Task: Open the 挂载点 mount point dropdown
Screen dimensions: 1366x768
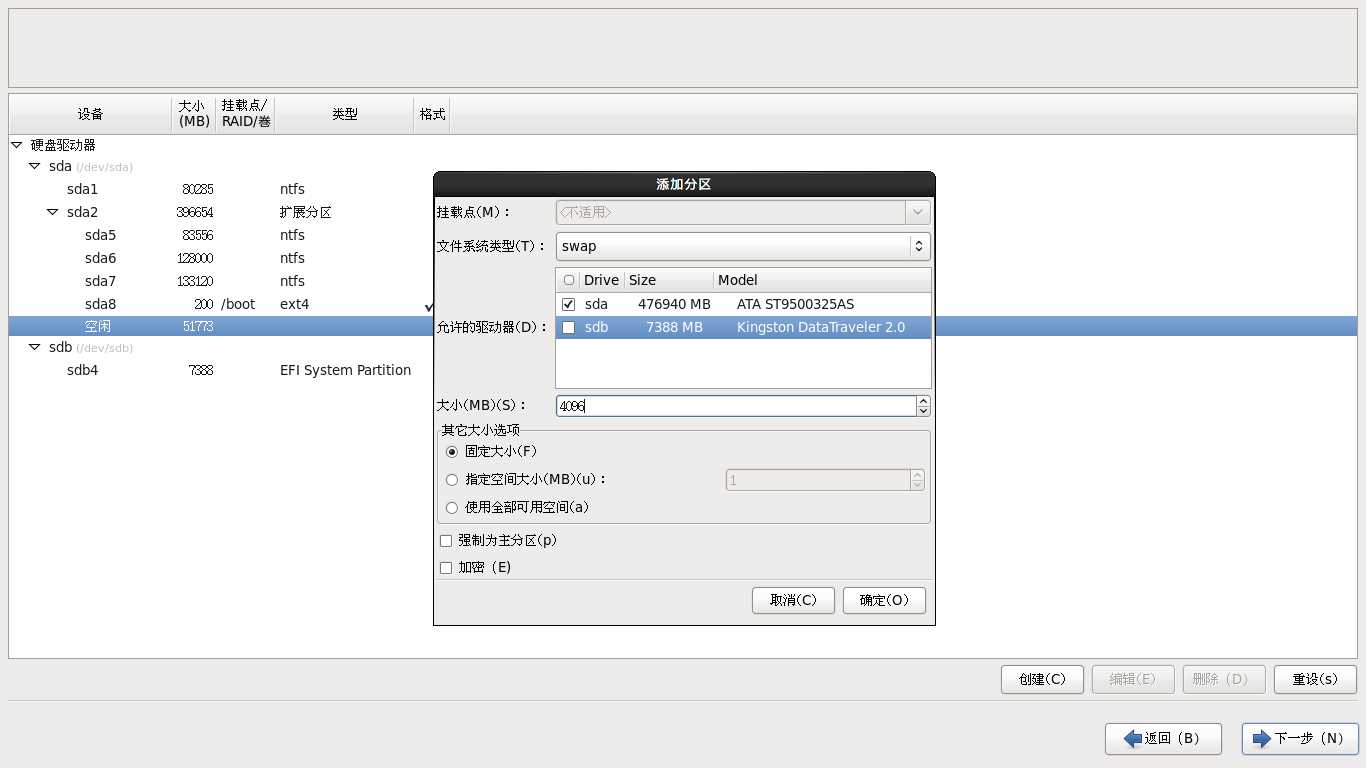Action: [x=917, y=212]
